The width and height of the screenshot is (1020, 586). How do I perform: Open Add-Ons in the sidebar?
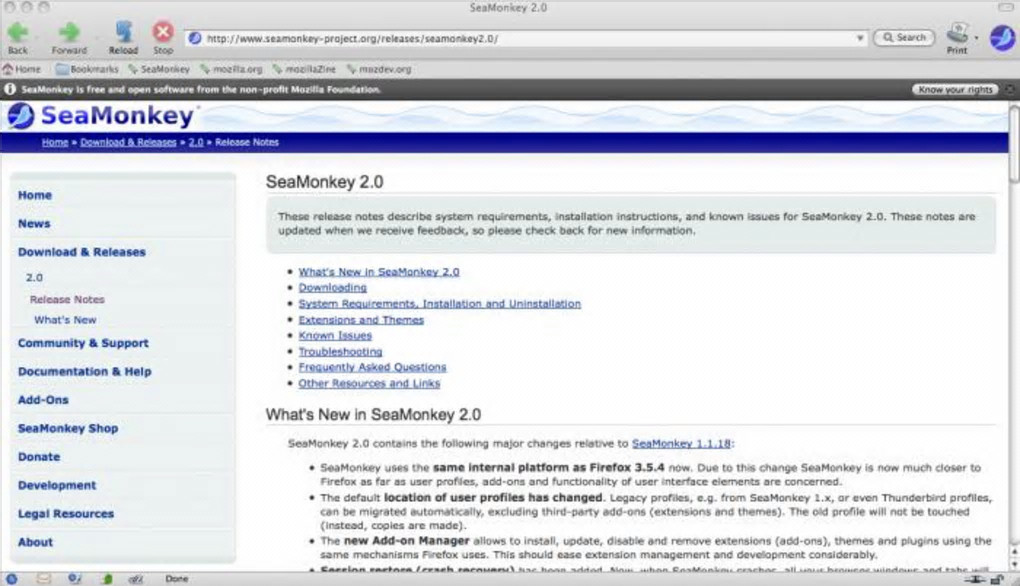point(43,400)
